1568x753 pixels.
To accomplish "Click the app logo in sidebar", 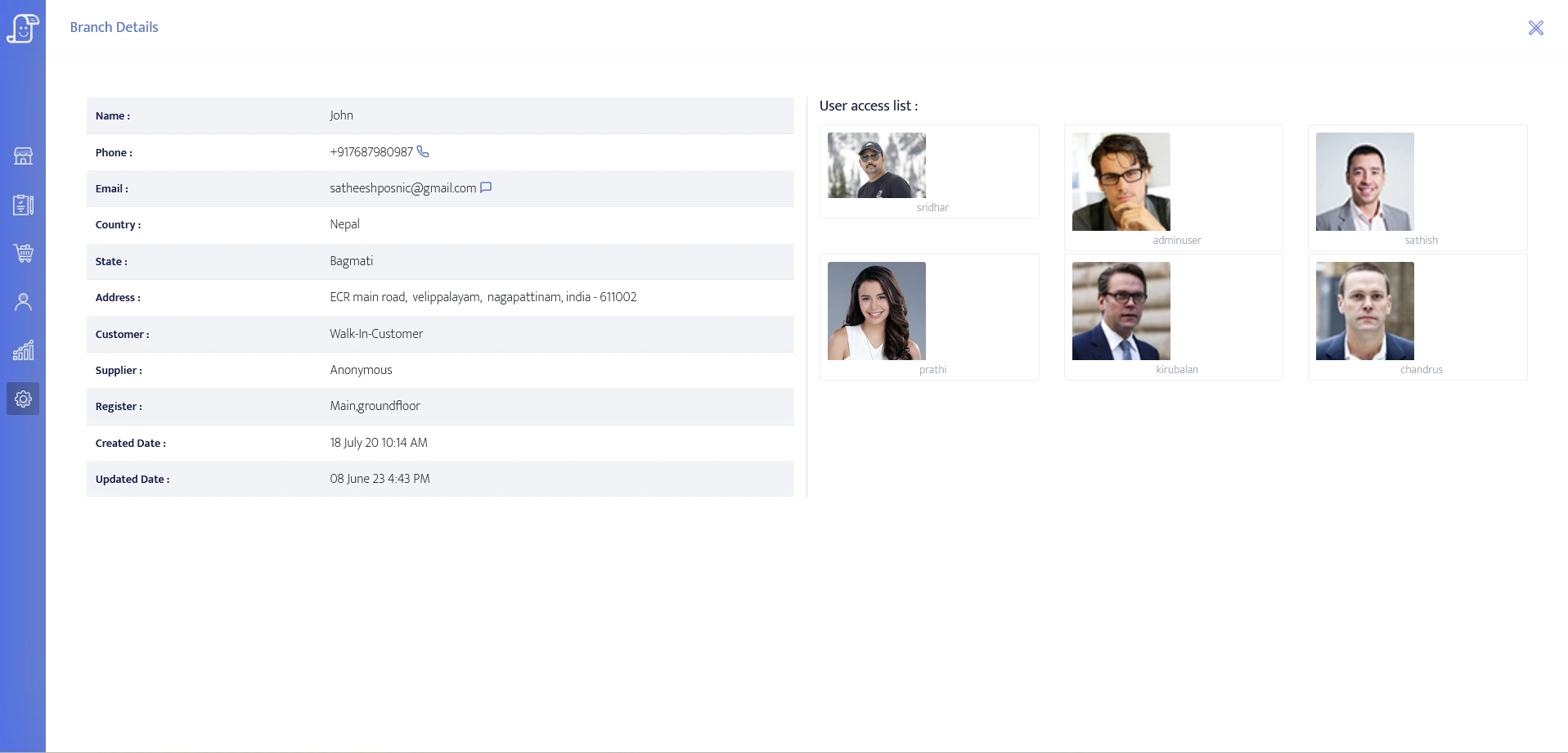I will [23, 28].
